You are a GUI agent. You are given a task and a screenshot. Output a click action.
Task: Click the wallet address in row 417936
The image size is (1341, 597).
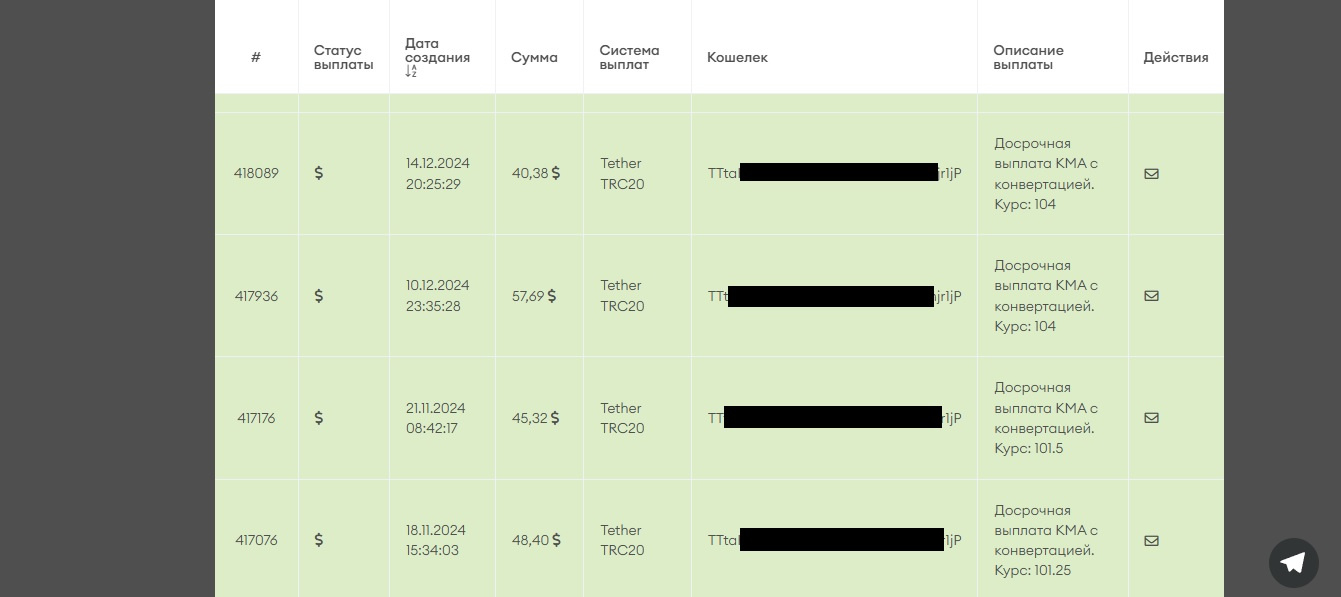[x=834, y=296]
